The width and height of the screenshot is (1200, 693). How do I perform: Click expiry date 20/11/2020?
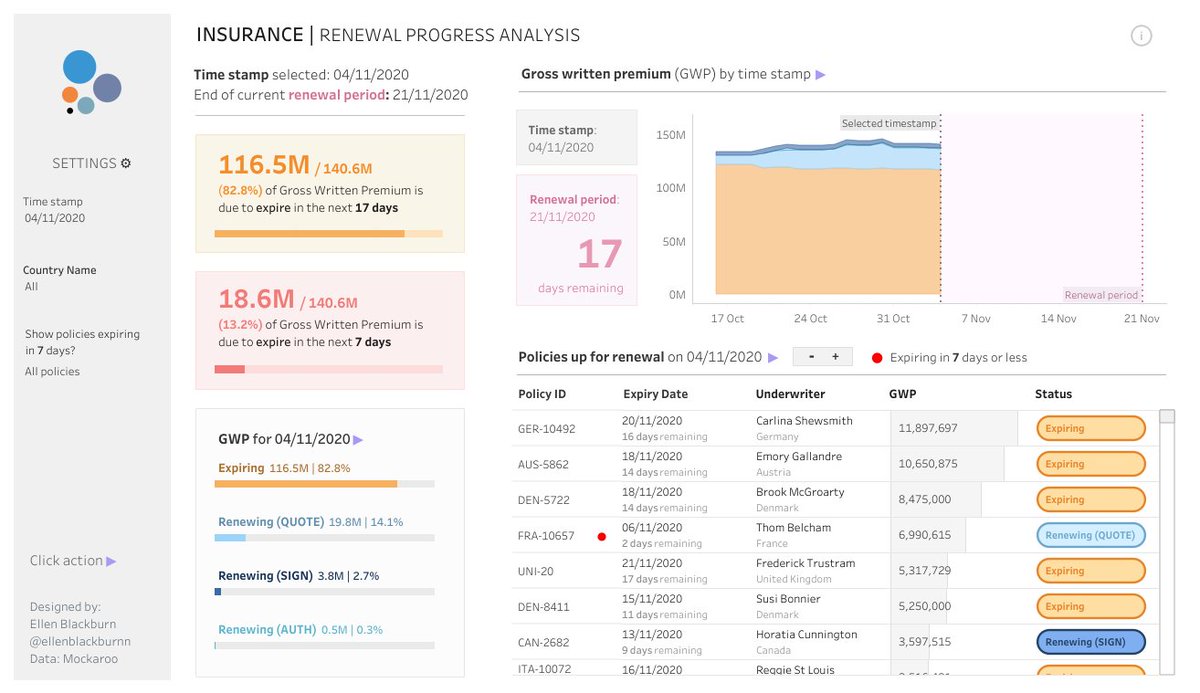click(652, 421)
